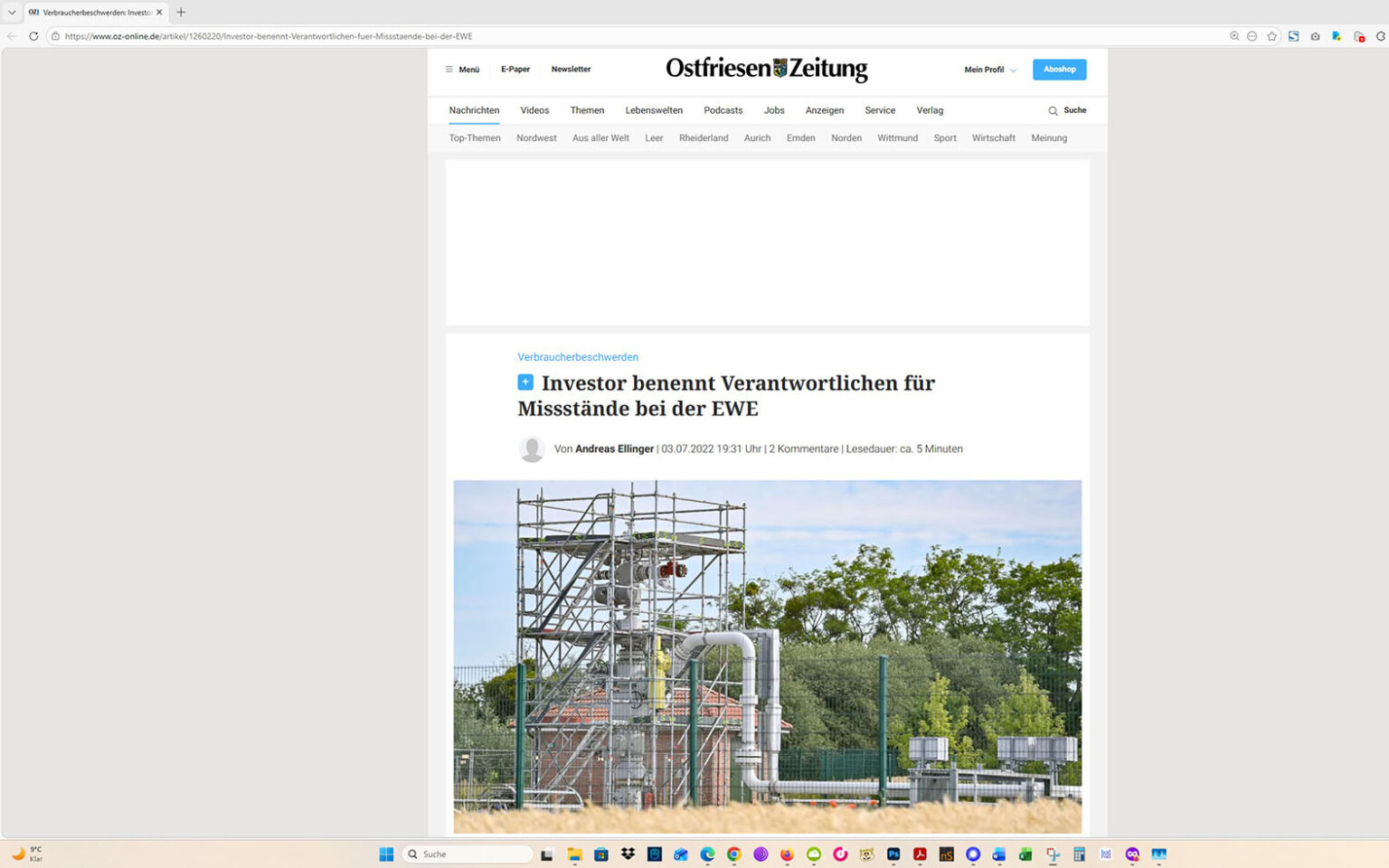
Task: Click the zoom magnifier icon in the address bar
Action: point(1234,36)
